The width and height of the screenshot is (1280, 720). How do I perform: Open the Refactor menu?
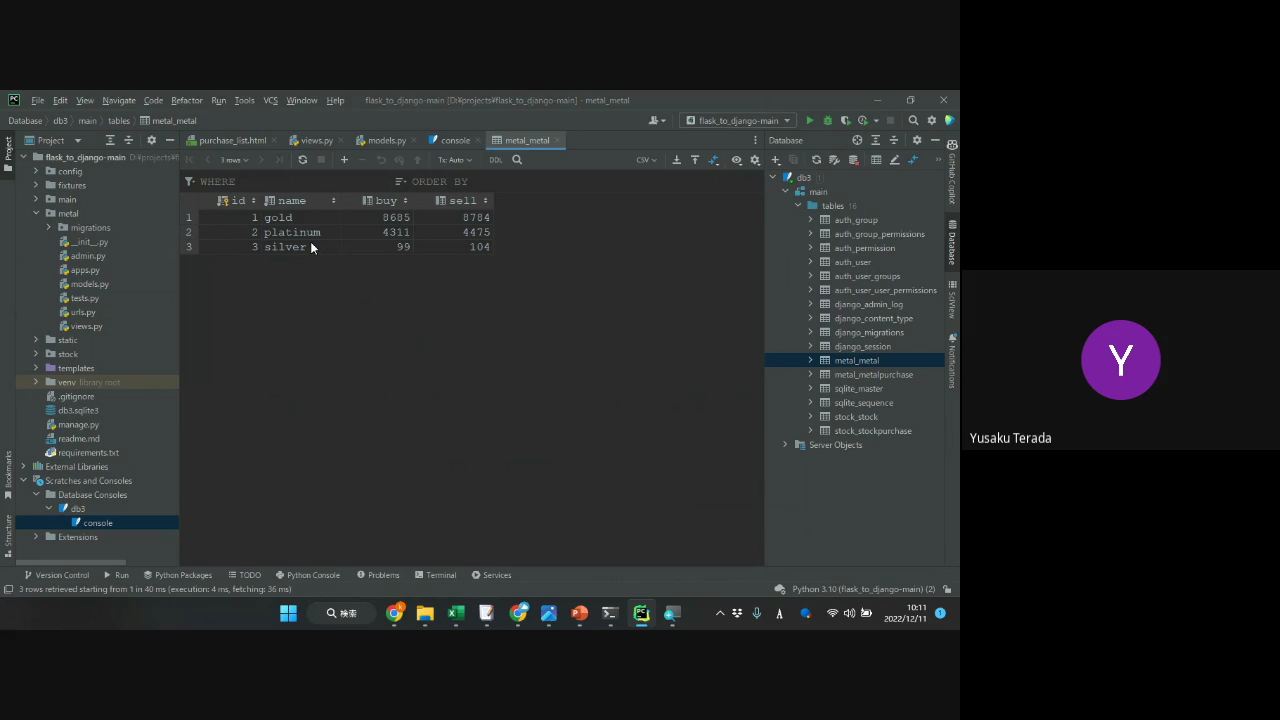(186, 101)
